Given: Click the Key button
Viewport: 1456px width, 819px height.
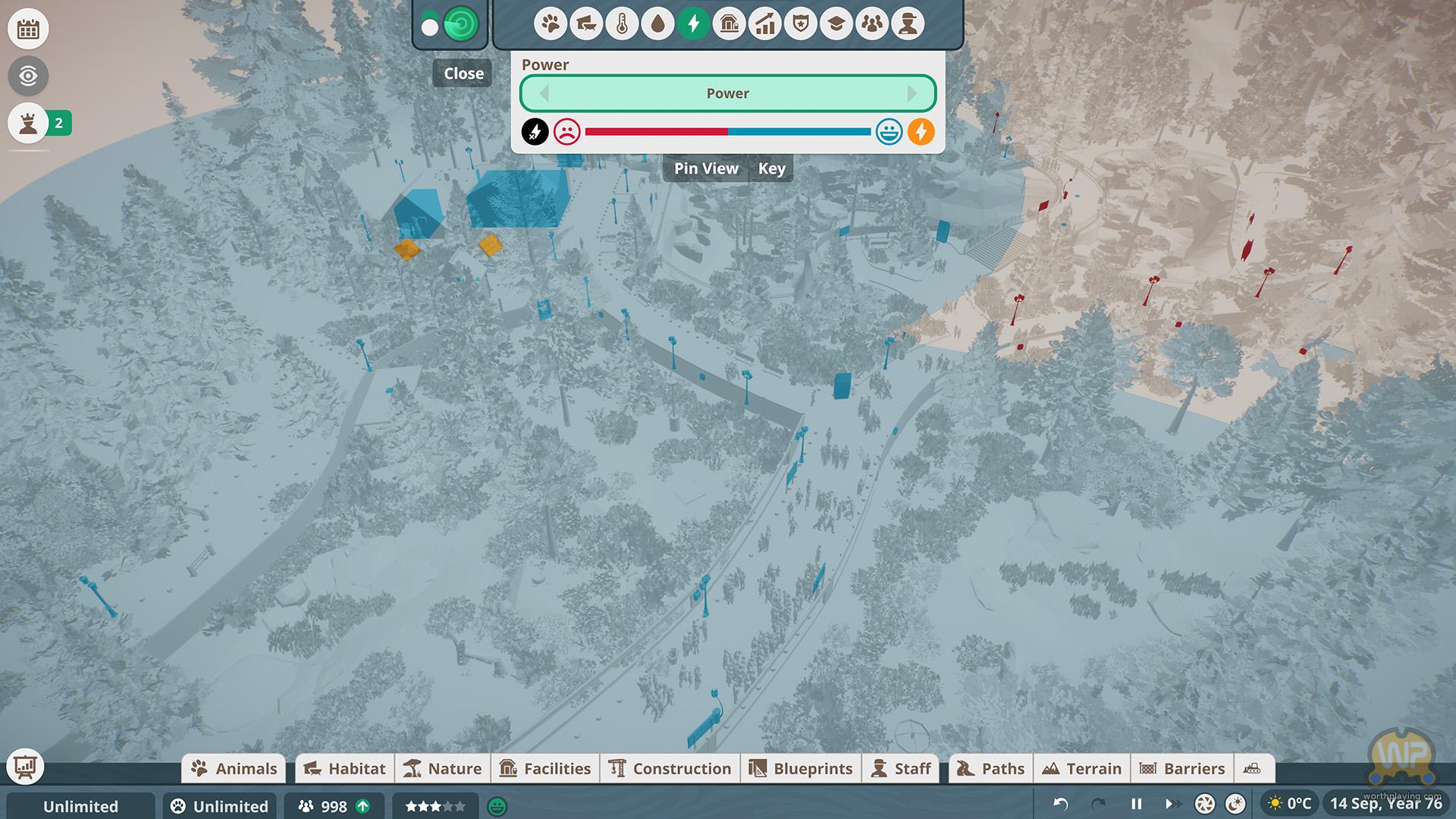Looking at the screenshot, I should [x=772, y=168].
